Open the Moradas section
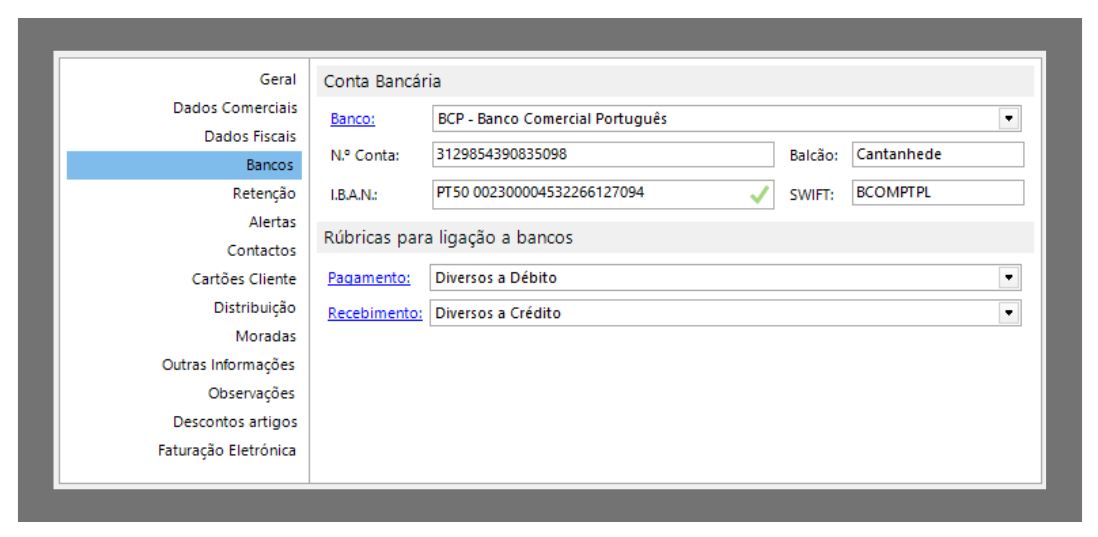1098x537 pixels. (x=265, y=336)
